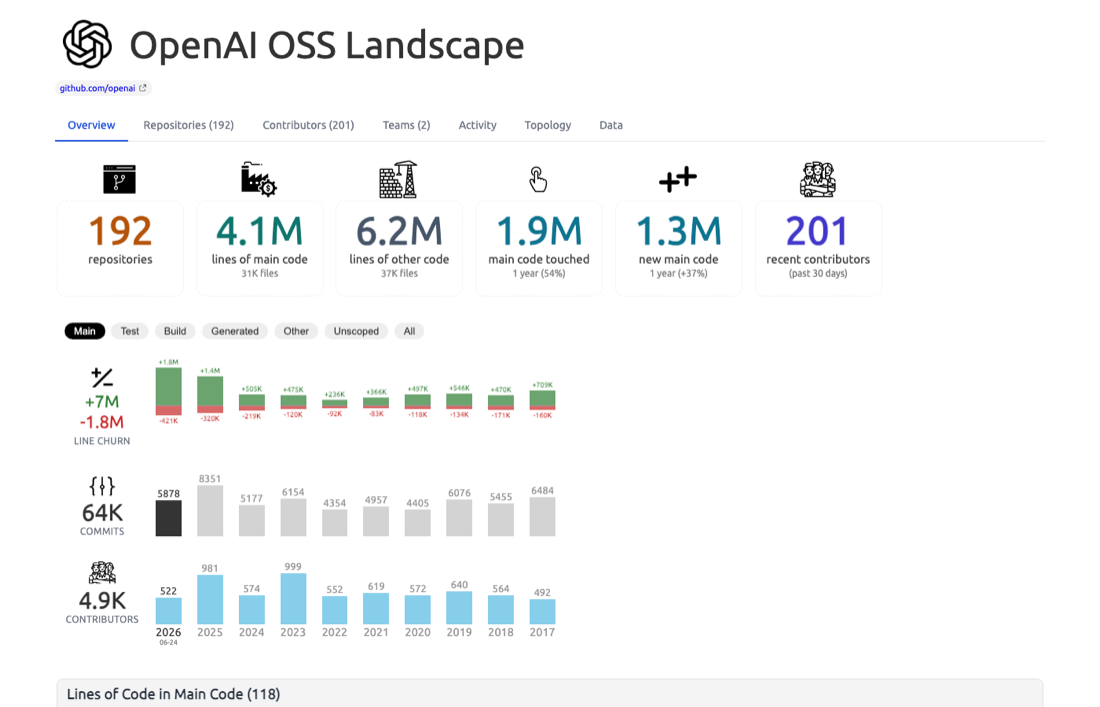Viewport: 1100px width, 707px height.
Task: Open the github.com/openai link
Action: pos(97,88)
